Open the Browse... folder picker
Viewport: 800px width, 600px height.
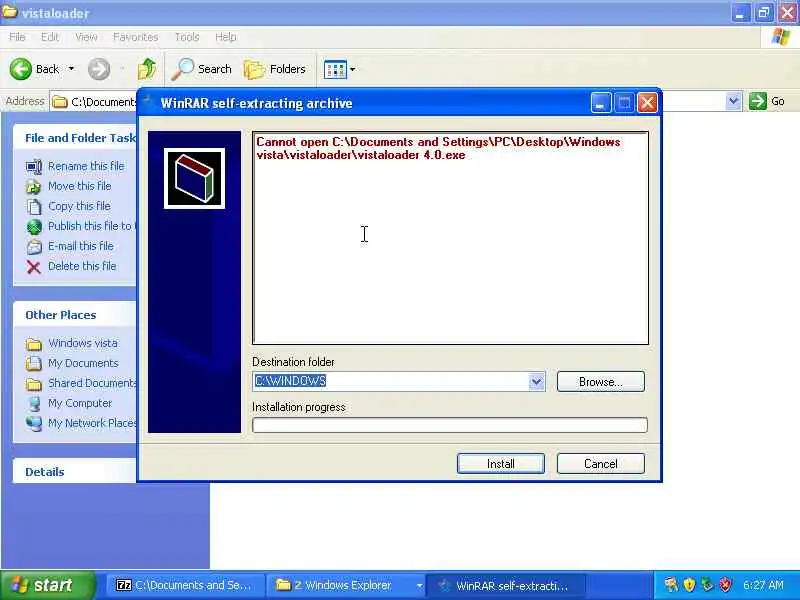(601, 382)
